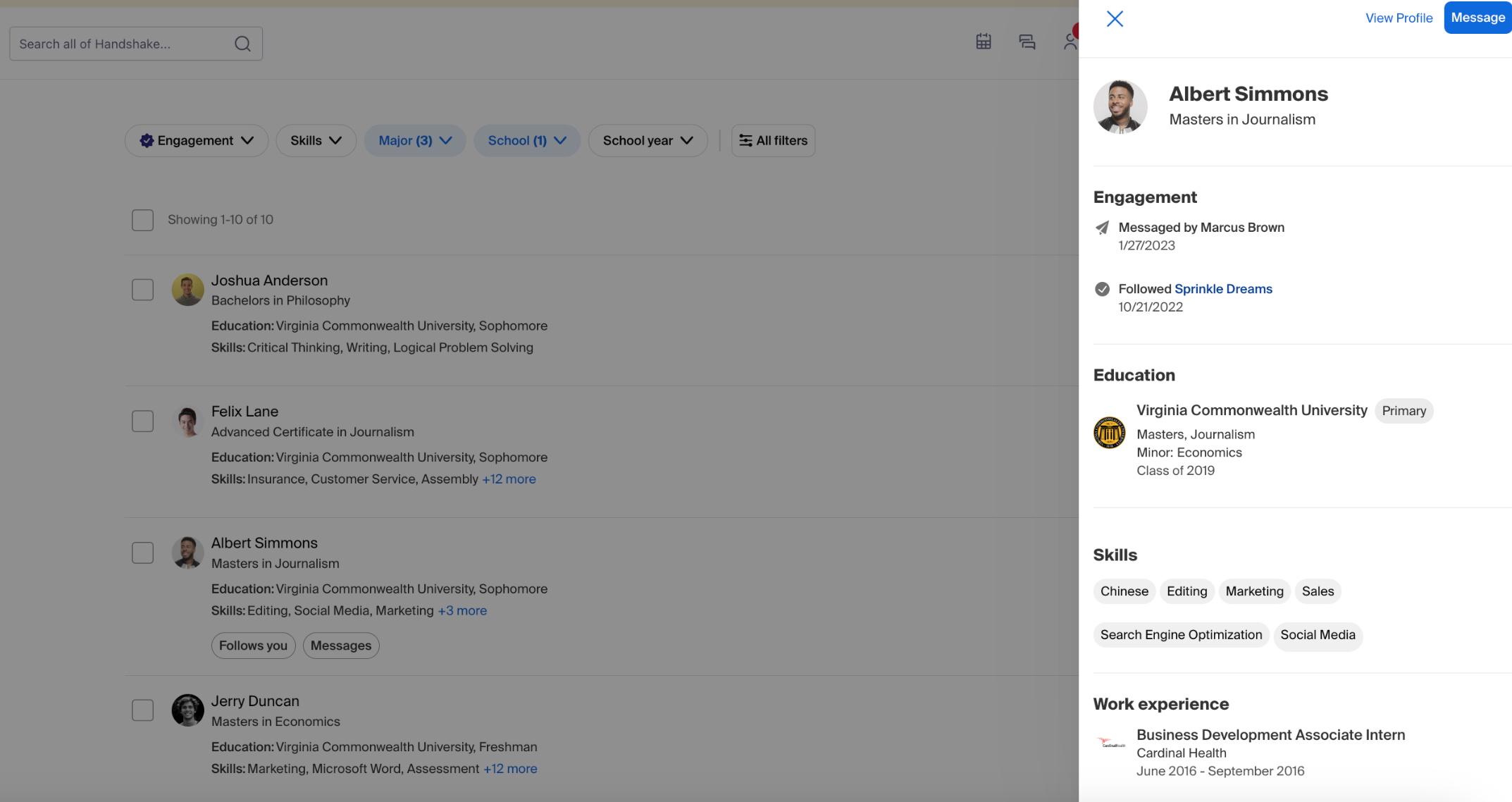Click the paper plane icon beside Messaged by Marcus Brown
Screen dimensions: 1512x802
(x=1102, y=228)
